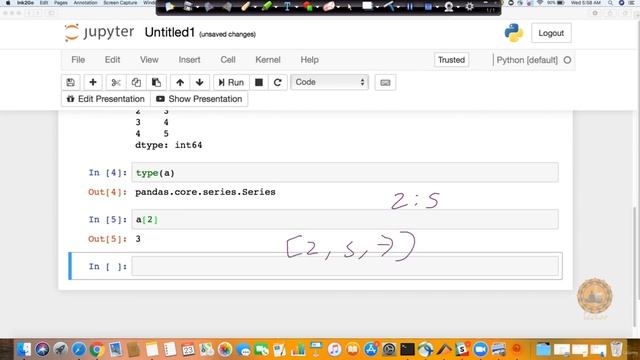Open the command palette keyboard icon
Screen dimensions: 640x360
[385, 82]
